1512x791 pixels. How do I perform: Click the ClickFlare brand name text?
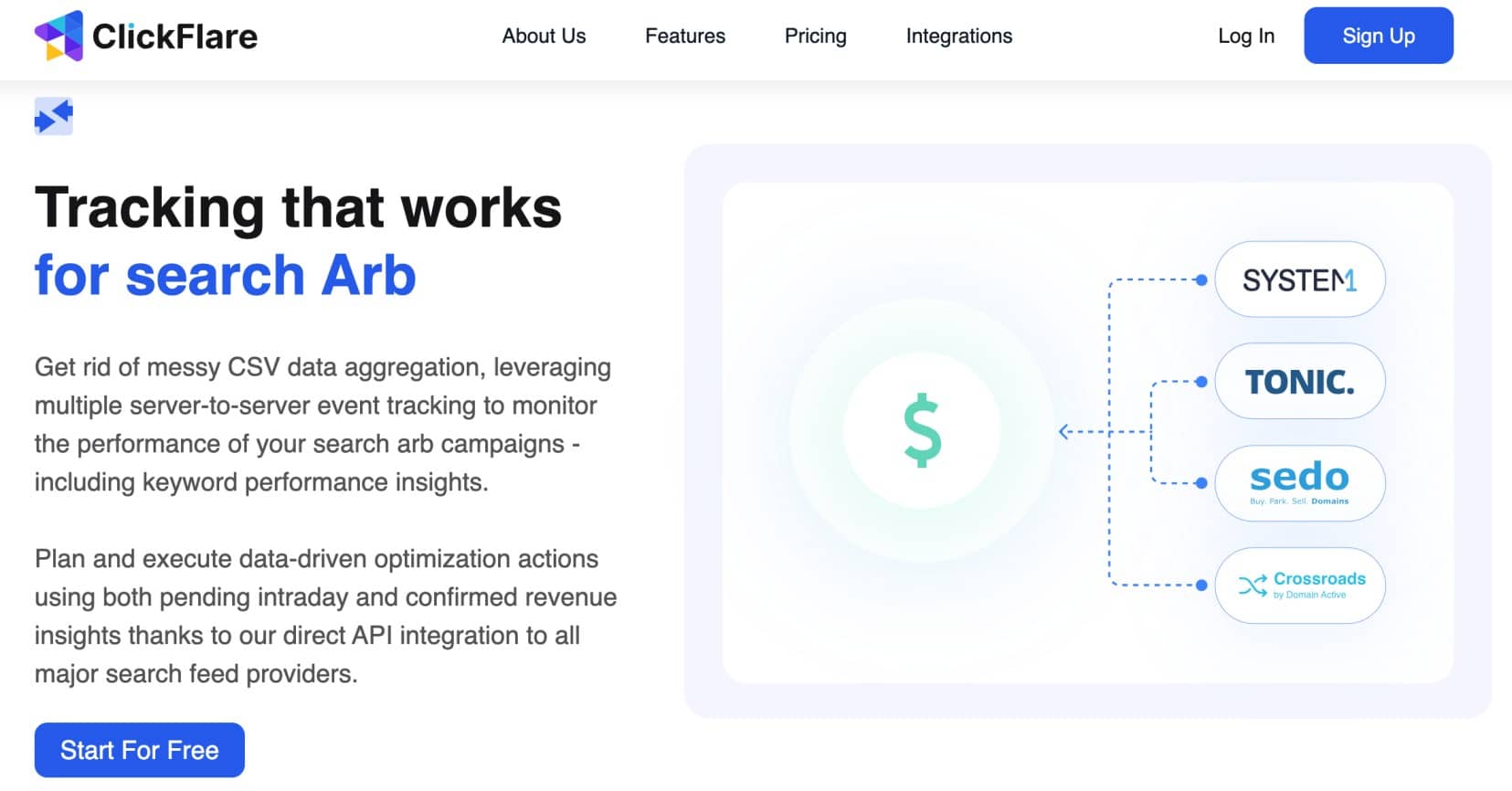174,37
